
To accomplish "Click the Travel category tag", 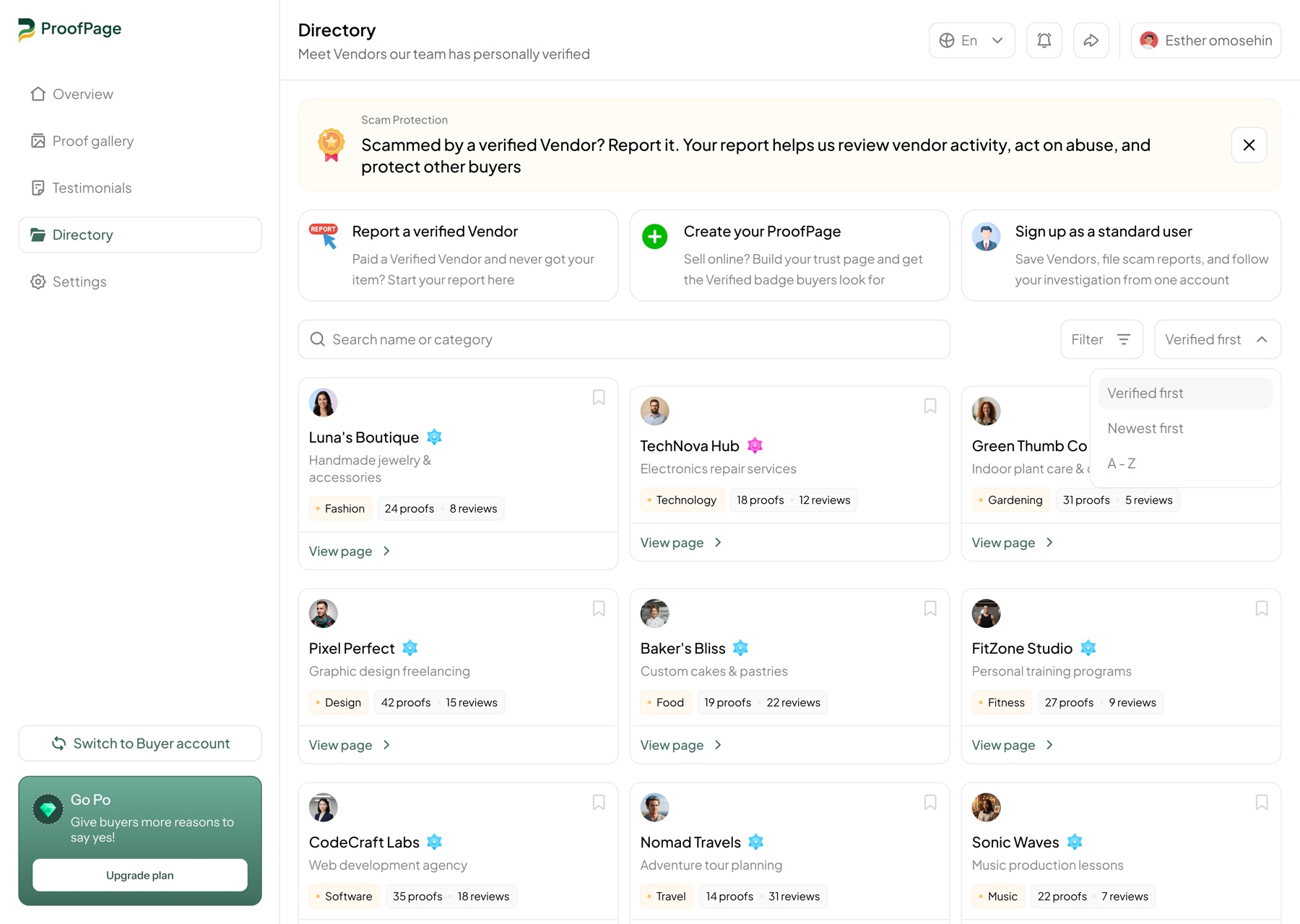I will click(667, 897).
